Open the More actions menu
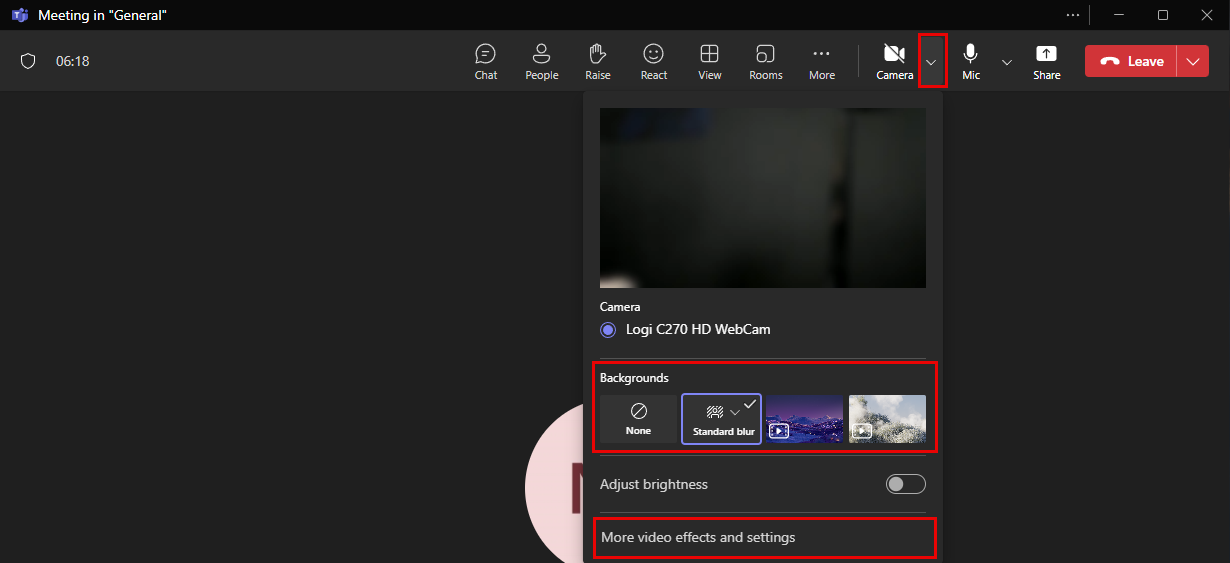The width and height of the screenshot is (1230, 563). [822, 61]
